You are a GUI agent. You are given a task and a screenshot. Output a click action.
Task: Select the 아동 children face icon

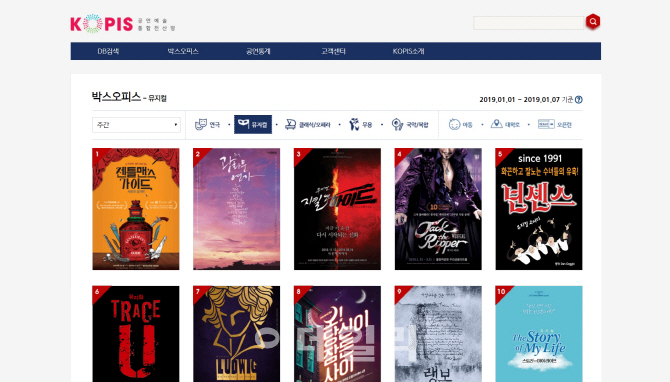click(x=454, y=124)
